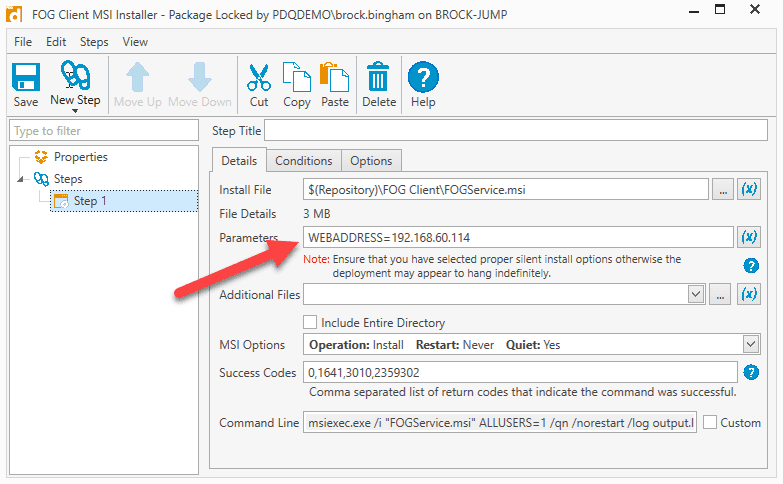Insert variable into Parameters field
Viewport: 783px width, 484px height.
tap(749, 237)
